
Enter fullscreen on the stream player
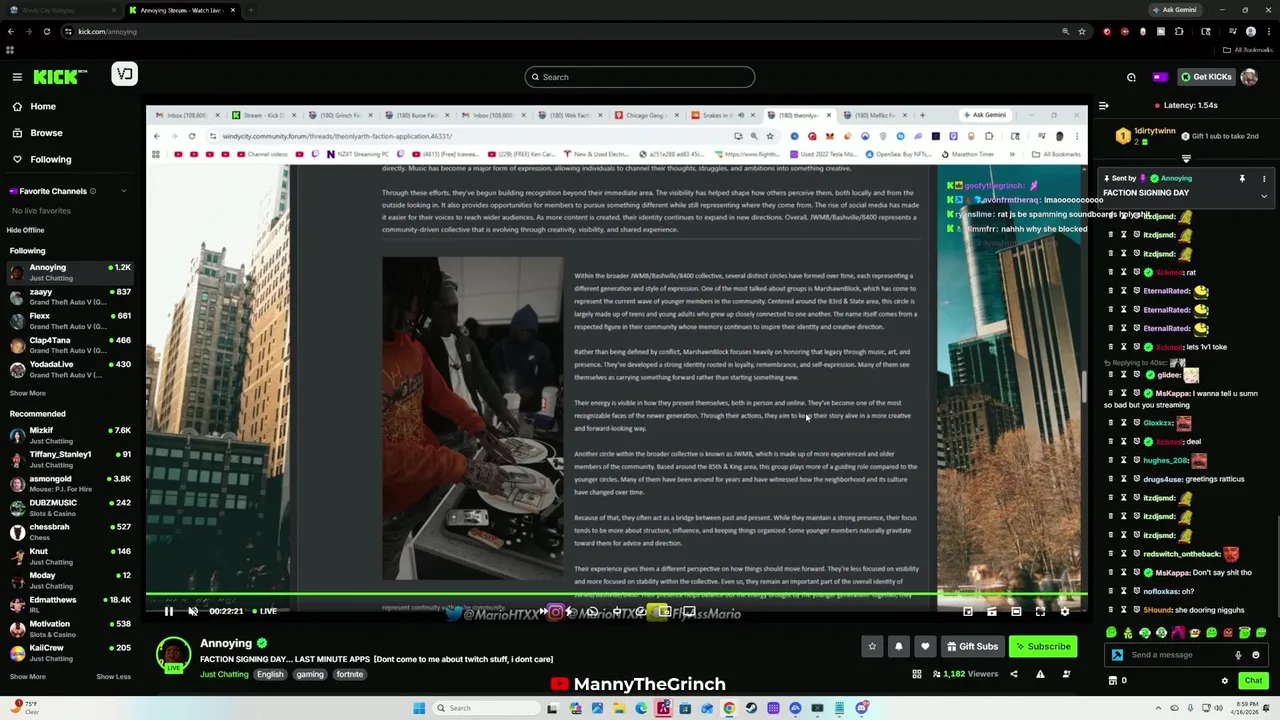tap(1040, 611)
